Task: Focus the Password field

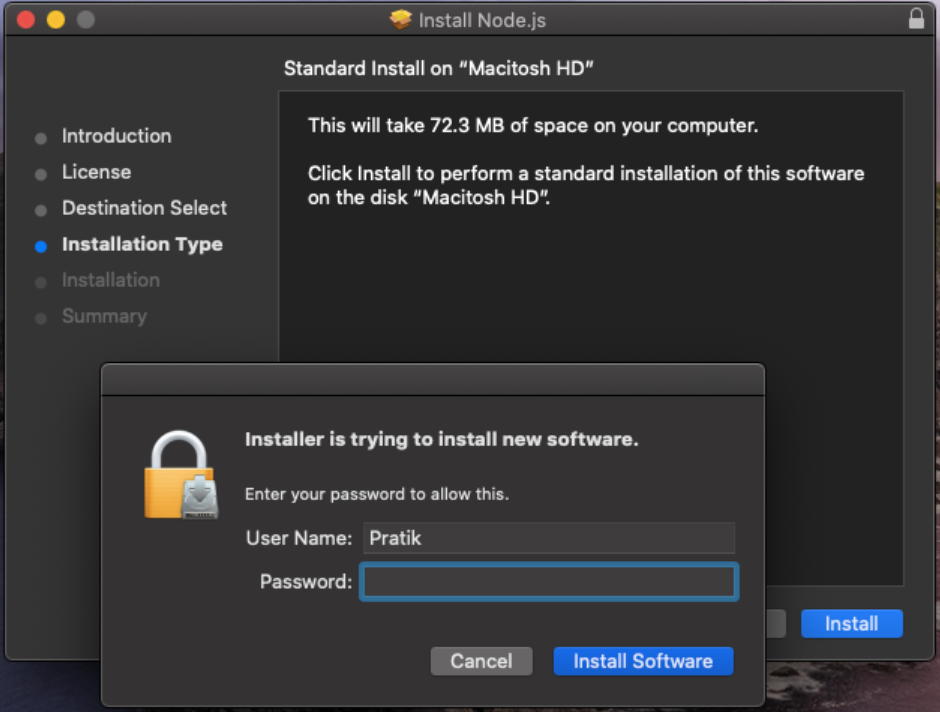Action: pyautogui.click(x=549, y=582)
